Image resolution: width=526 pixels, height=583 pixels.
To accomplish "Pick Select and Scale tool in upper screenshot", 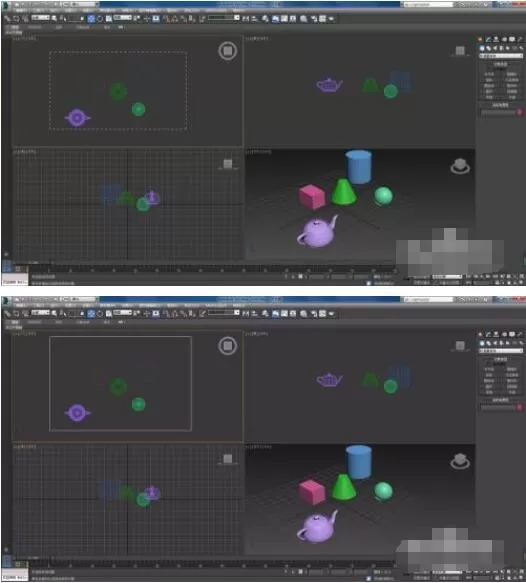I will click(x=109, y=19).
